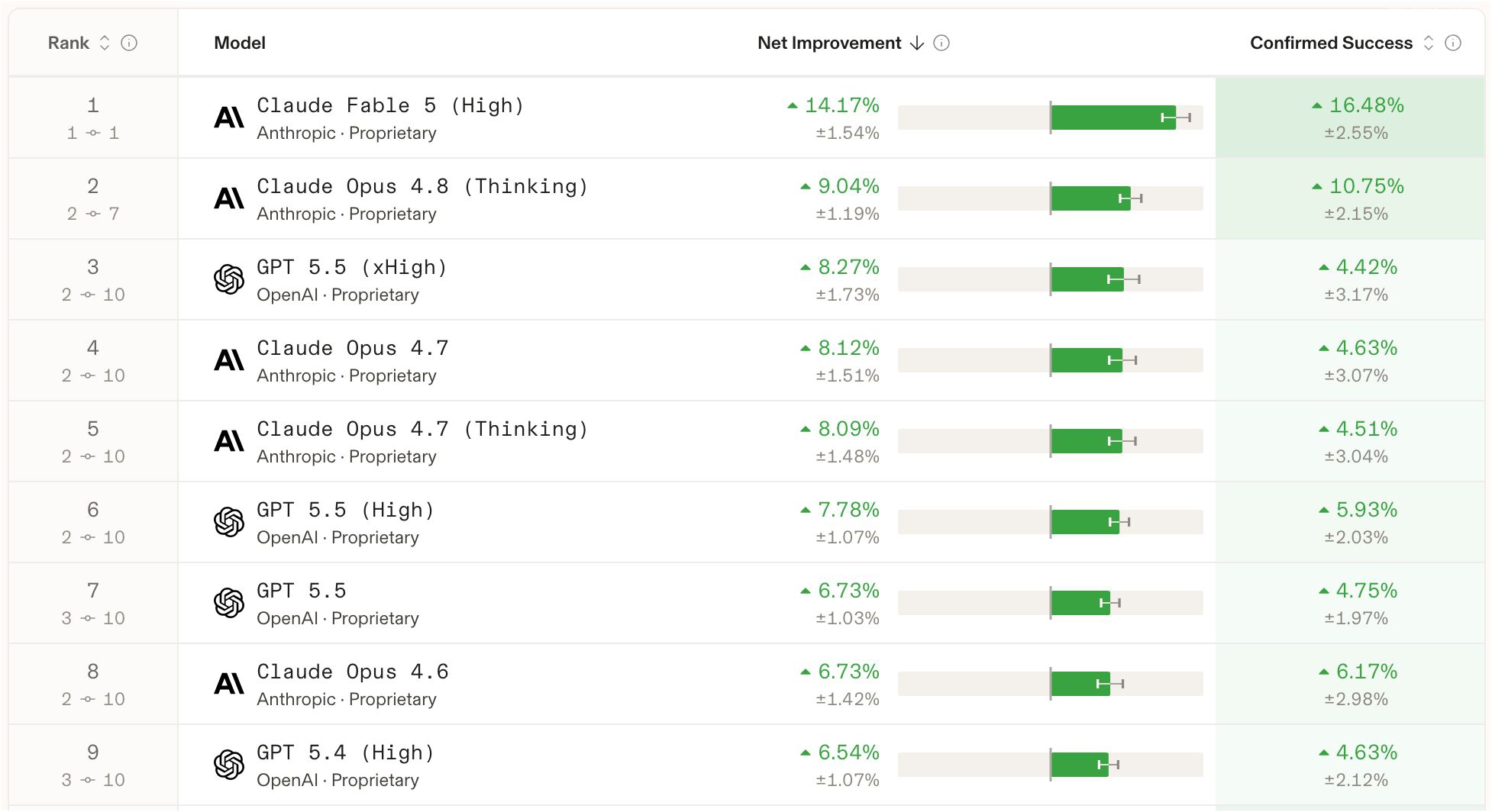
Task: Toggle sort arrows on the Rank column
Action: [x=105, y=43]
